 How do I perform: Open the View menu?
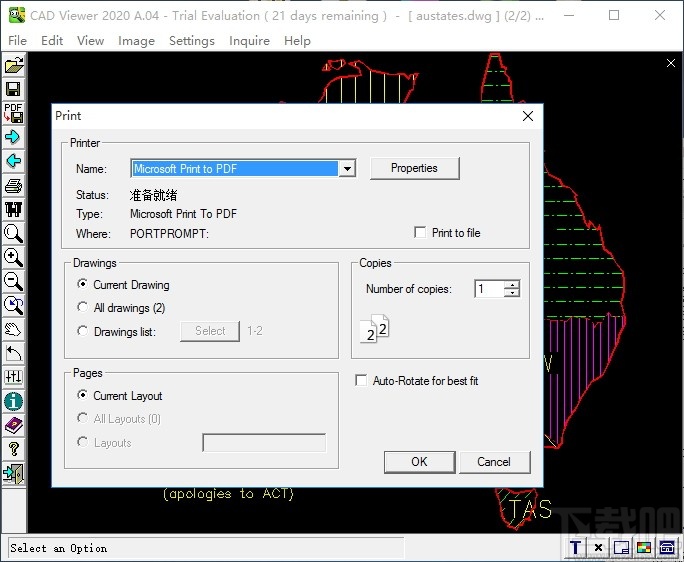coord(90,41)
